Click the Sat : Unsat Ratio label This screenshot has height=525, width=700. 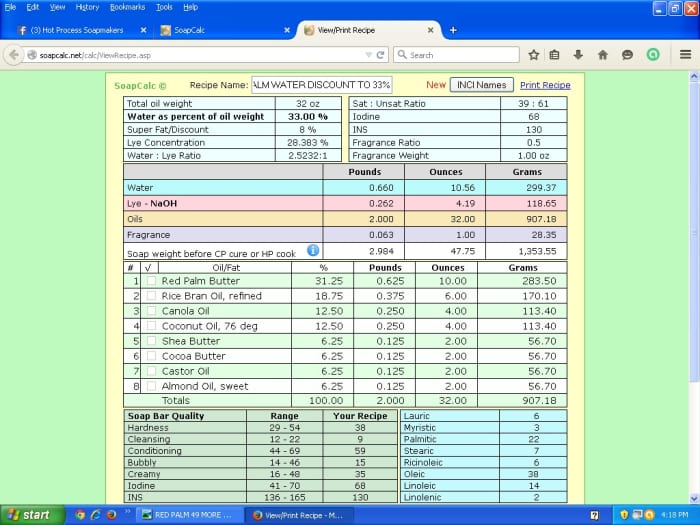(x=389, y=104)
